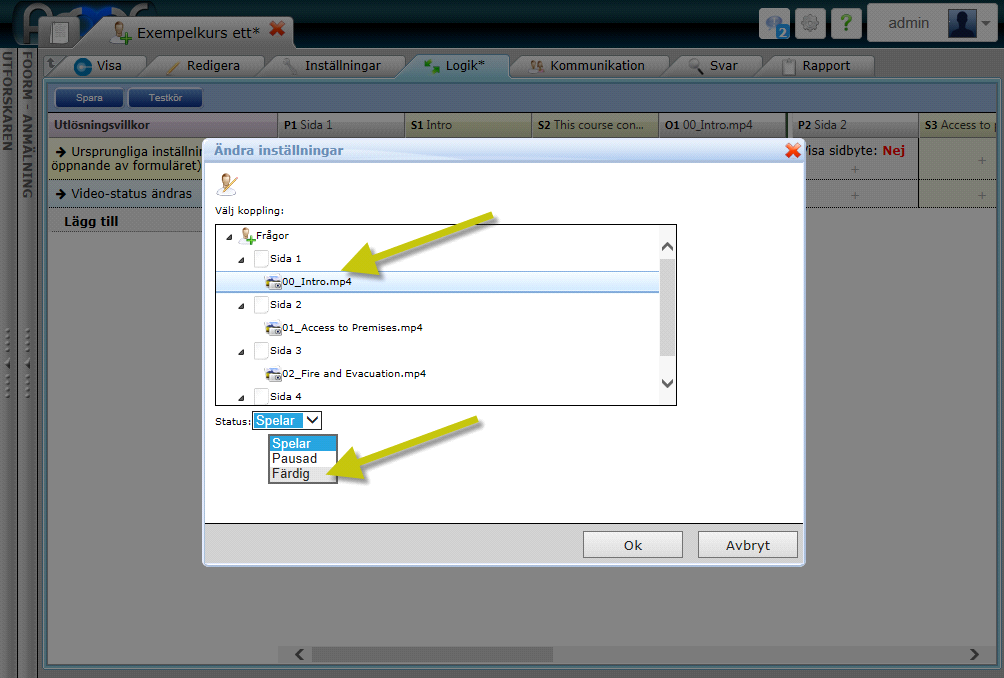This screenshot has height=678, width=1004.
Task: Click the document icon in top bar
Action: (x=60, y=31)
